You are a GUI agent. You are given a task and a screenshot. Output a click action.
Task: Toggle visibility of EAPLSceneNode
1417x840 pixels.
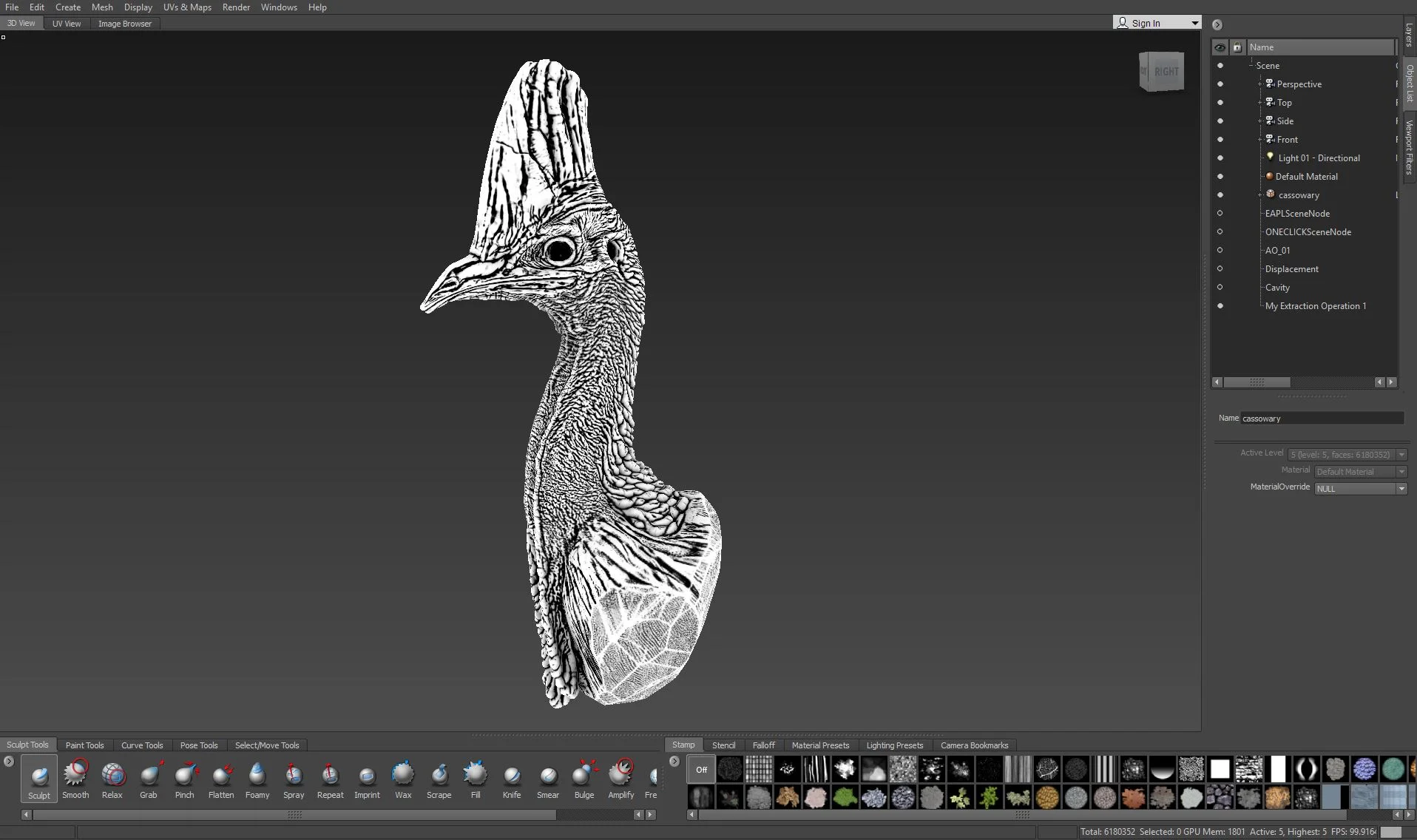1220,213
